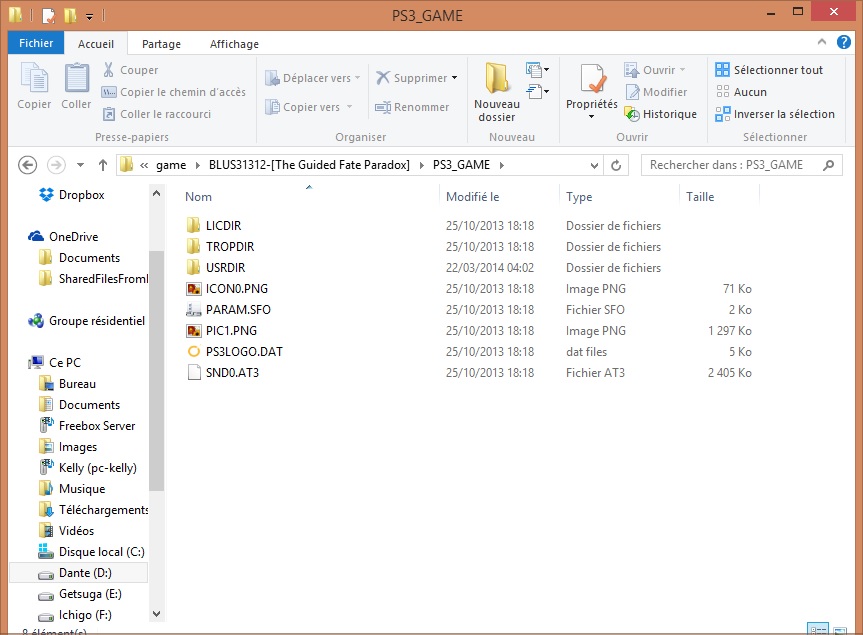This screenshot has height=635, width=863.
Task: Switch to Accueil ribbon tab
Action: tap(96, 44)
